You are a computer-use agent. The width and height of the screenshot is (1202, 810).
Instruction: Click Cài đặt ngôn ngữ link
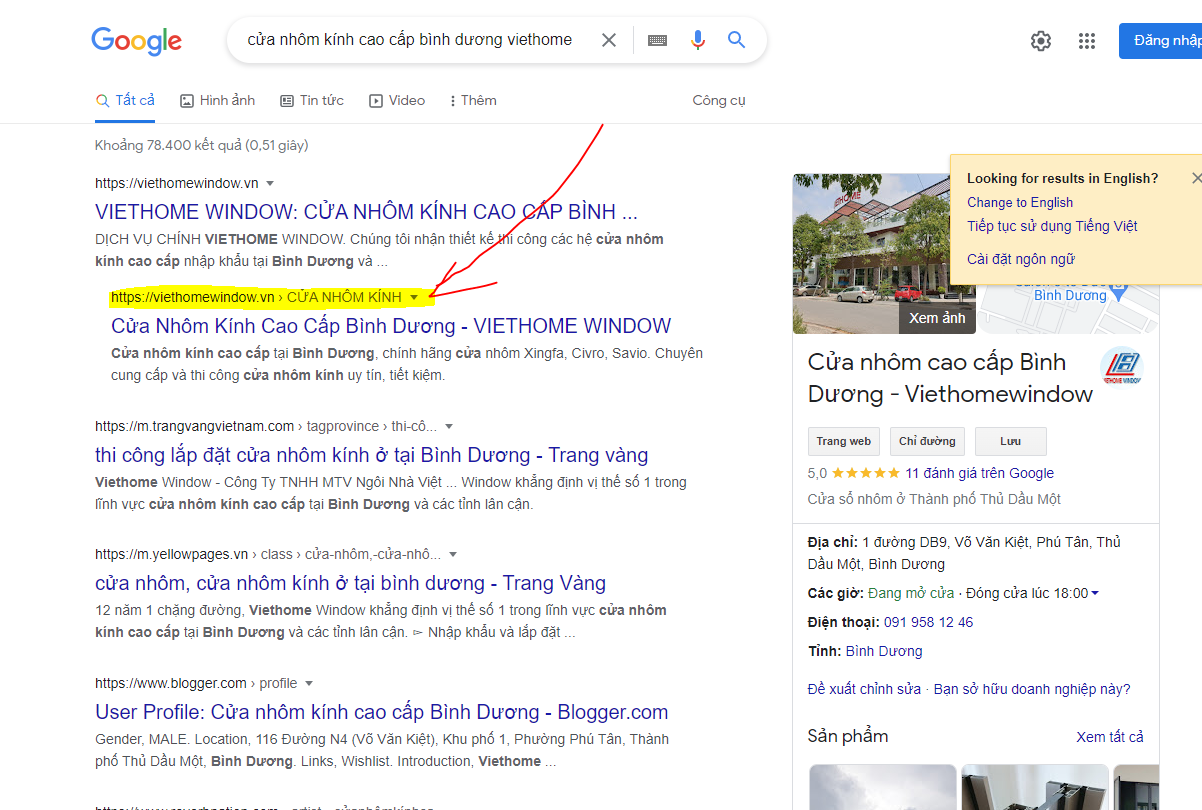click(x=1021, y=259)
